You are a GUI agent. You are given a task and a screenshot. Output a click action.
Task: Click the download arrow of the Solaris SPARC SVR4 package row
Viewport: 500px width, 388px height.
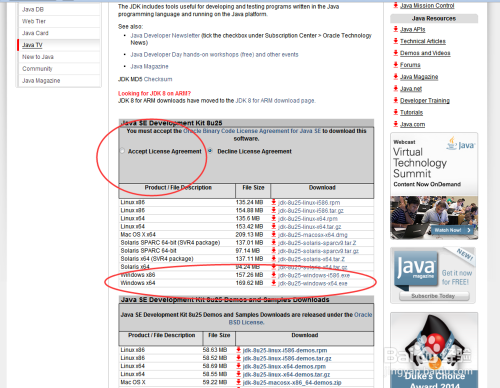click(x=274, y=242)
